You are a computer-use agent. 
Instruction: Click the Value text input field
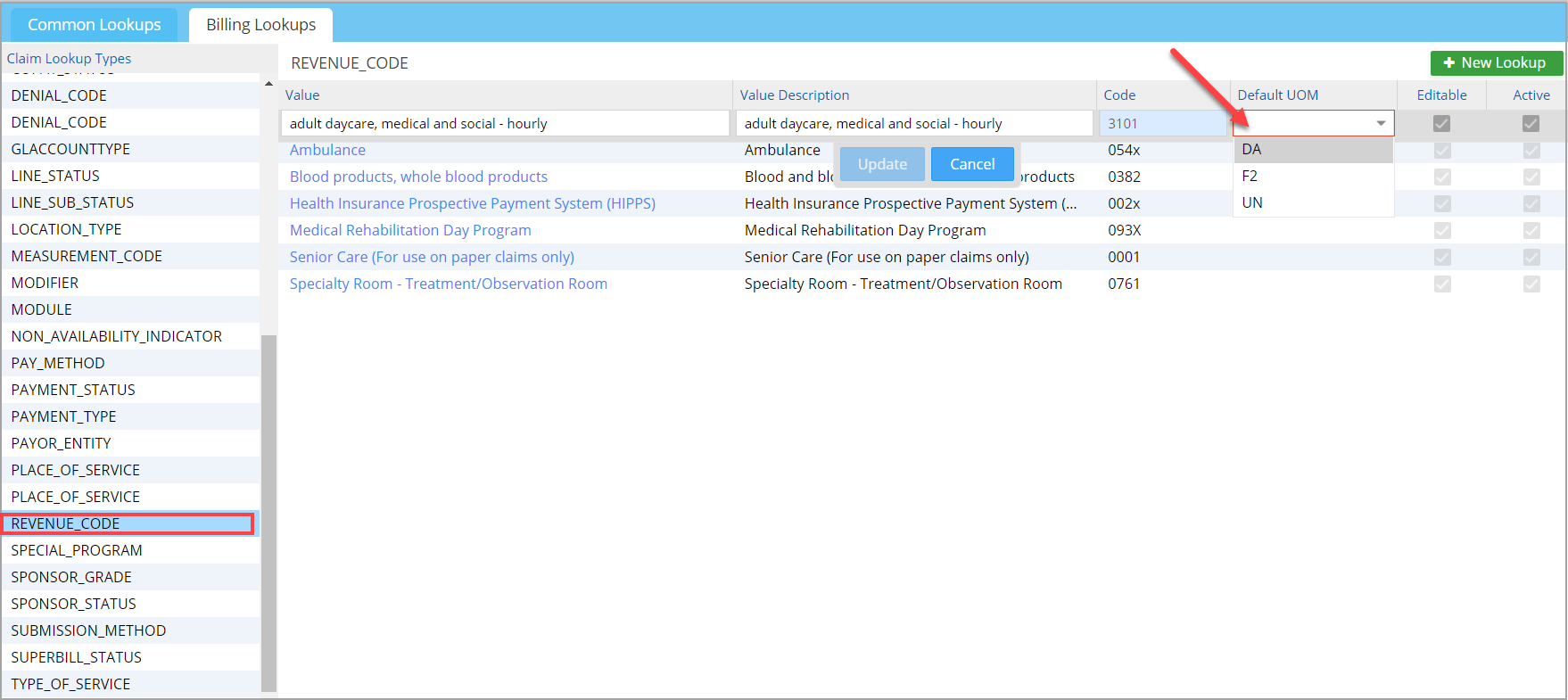pyautogui.click(x=504, y=124)
